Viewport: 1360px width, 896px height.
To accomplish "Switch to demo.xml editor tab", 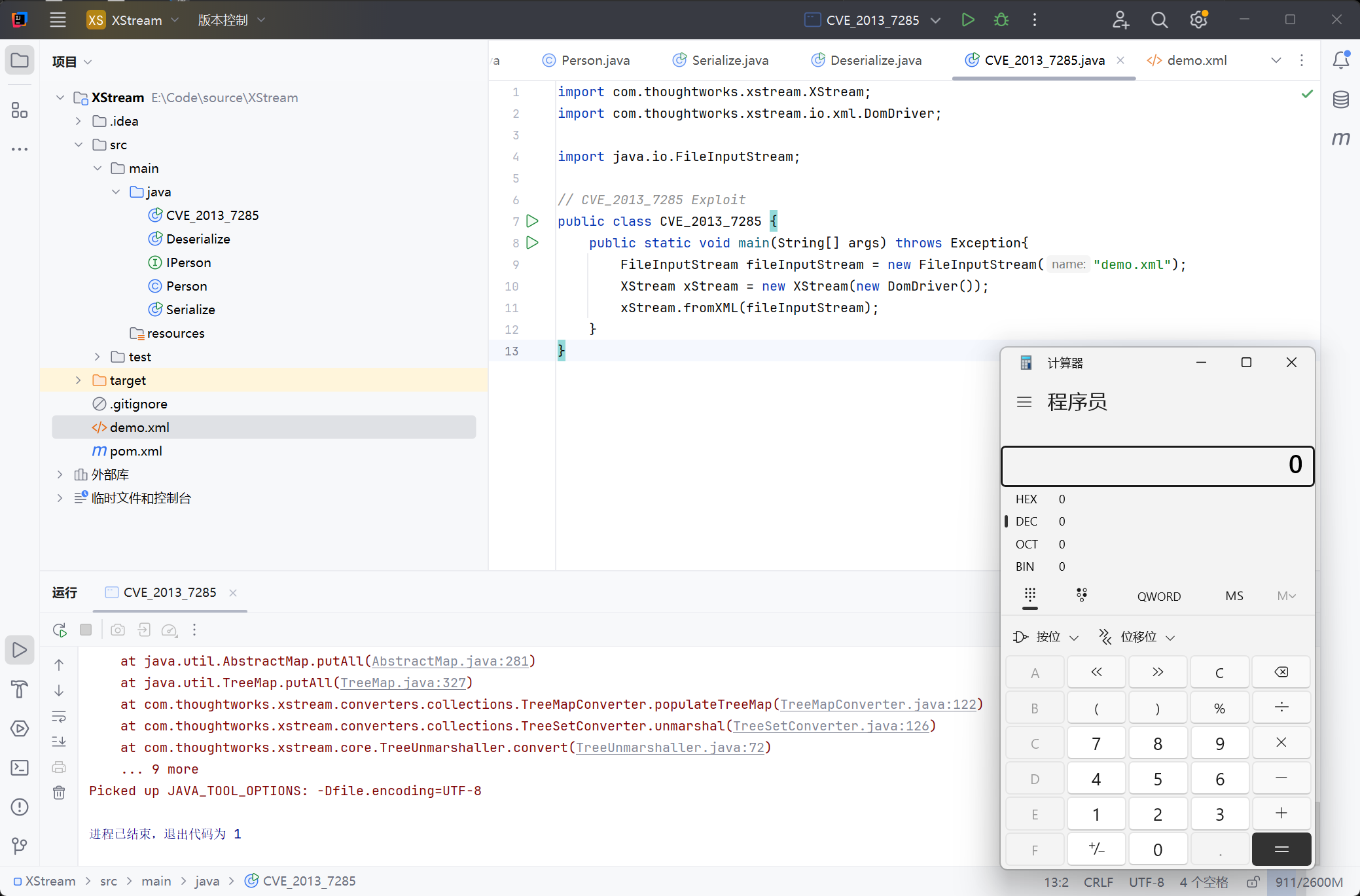I will tap(1187, 60).
